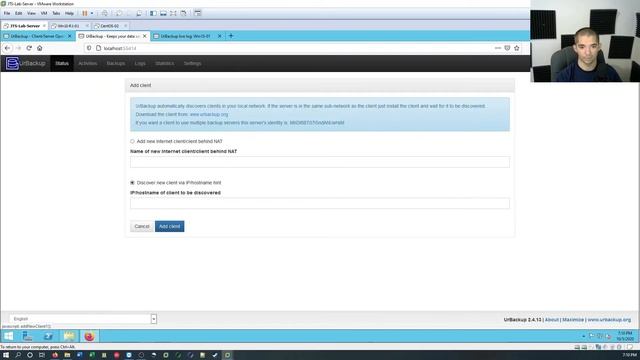Open www.urbackup.org footer link
The image size is (640, 360).
click(x=609, y=320)
